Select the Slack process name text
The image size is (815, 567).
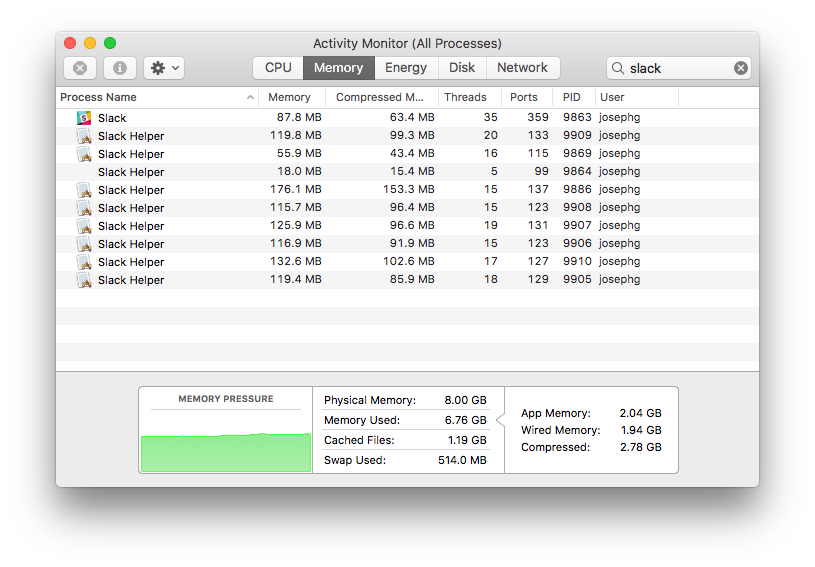pos(112,118)
